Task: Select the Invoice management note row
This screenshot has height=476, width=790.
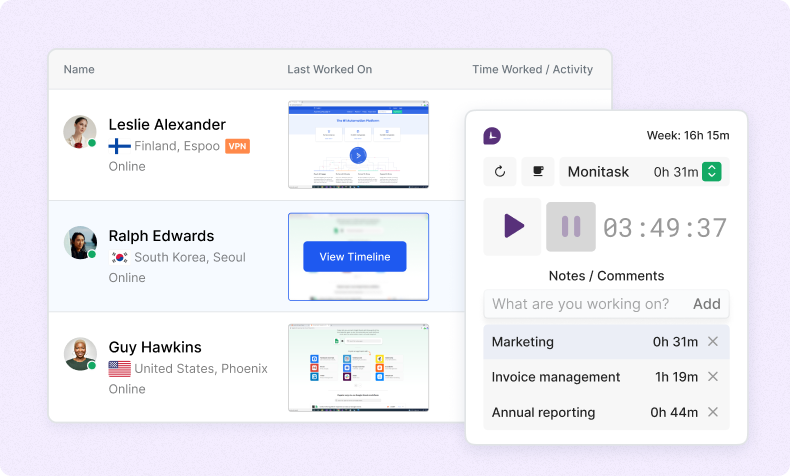Action: (x=606, y=377)
